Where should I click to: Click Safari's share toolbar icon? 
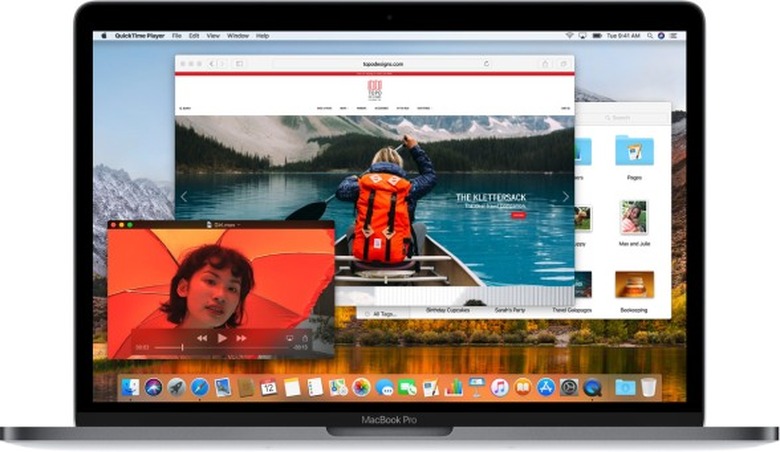pos(545,64)
